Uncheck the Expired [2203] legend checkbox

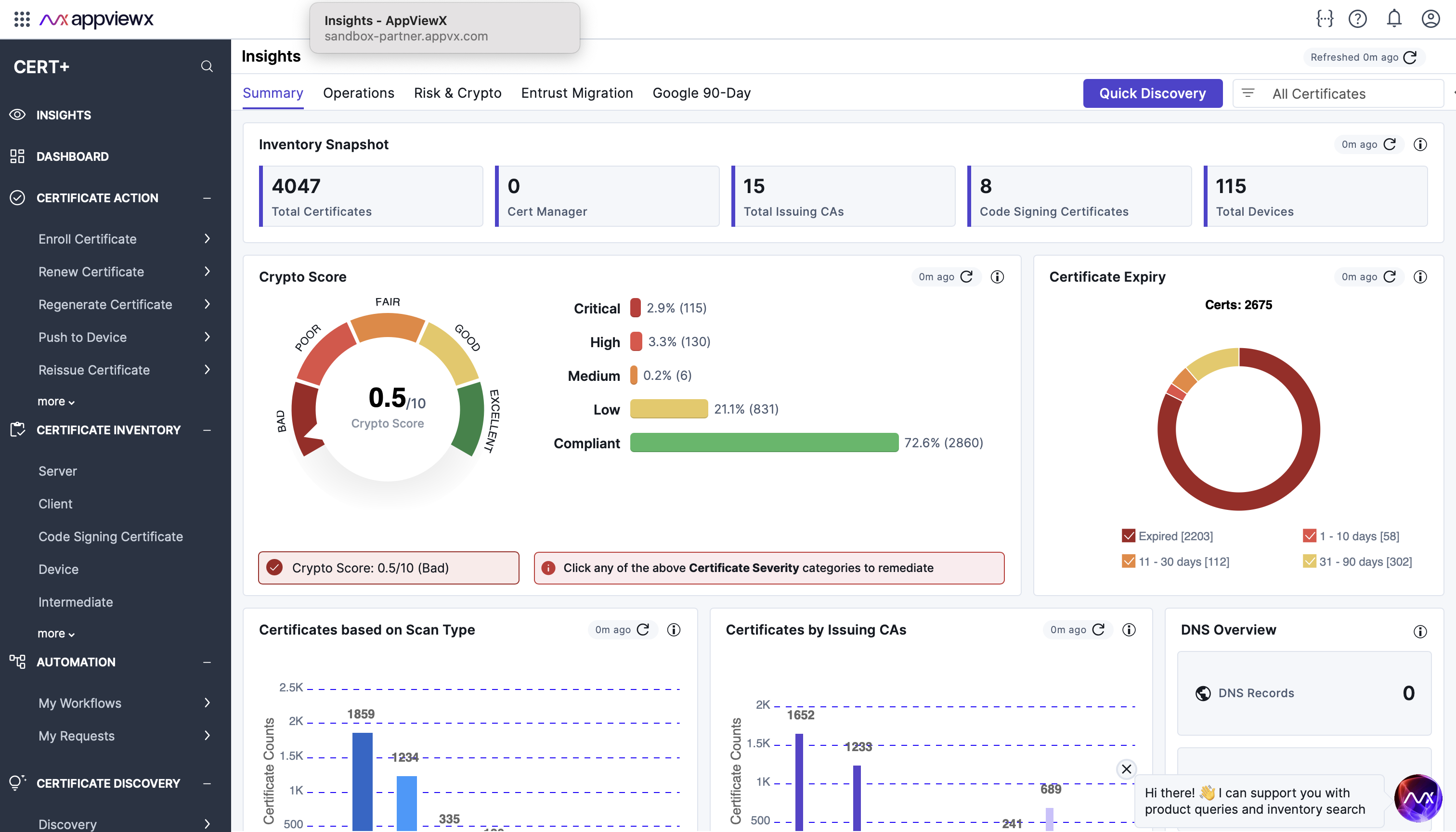(1128, 535)
